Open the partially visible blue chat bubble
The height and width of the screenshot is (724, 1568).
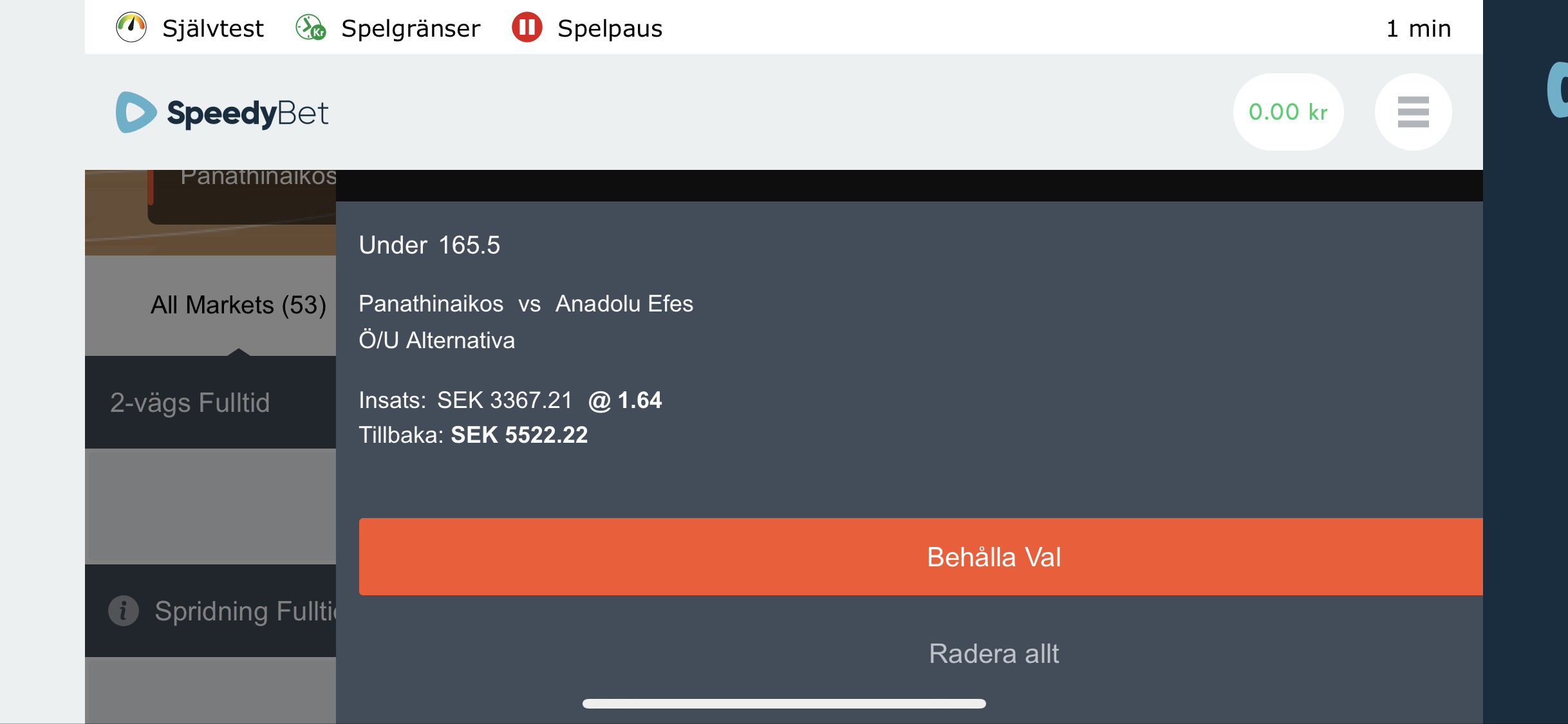click(x=1557, y=90)
